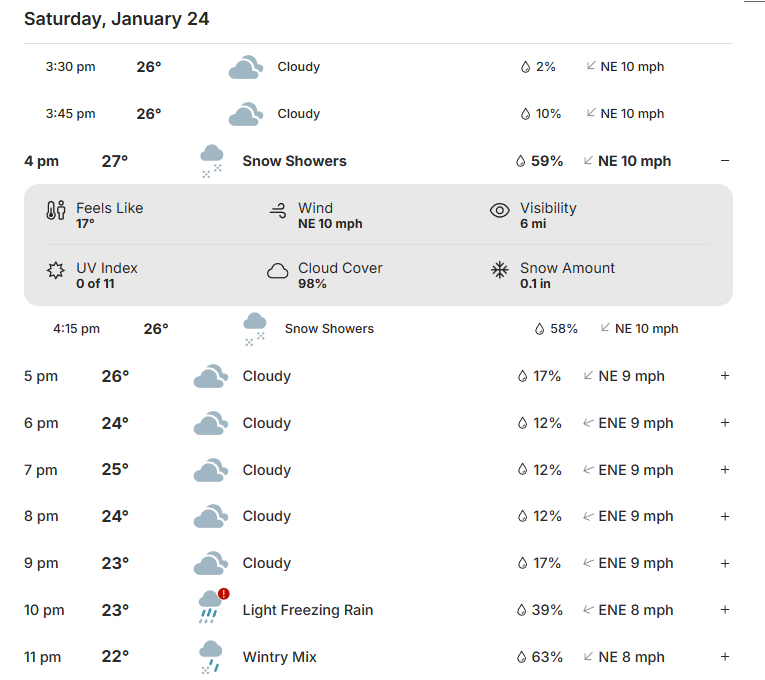Click the wintry mix icon at 11 pm
Image resolution: width=765 pixels, height=680 pixels.
(210, 657)
